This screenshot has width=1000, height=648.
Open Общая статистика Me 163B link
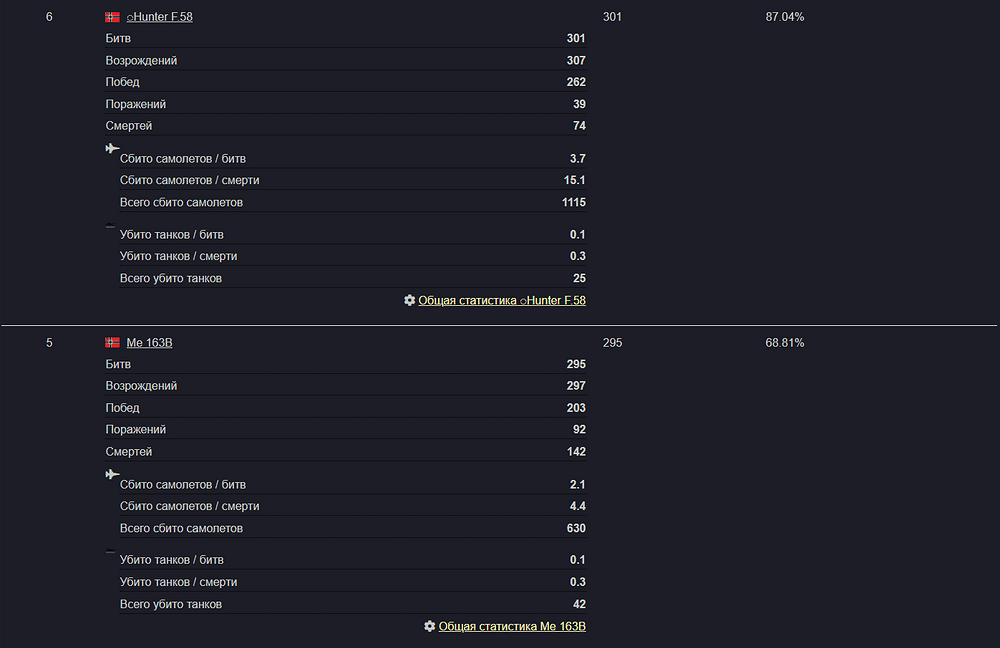[512, 626]
